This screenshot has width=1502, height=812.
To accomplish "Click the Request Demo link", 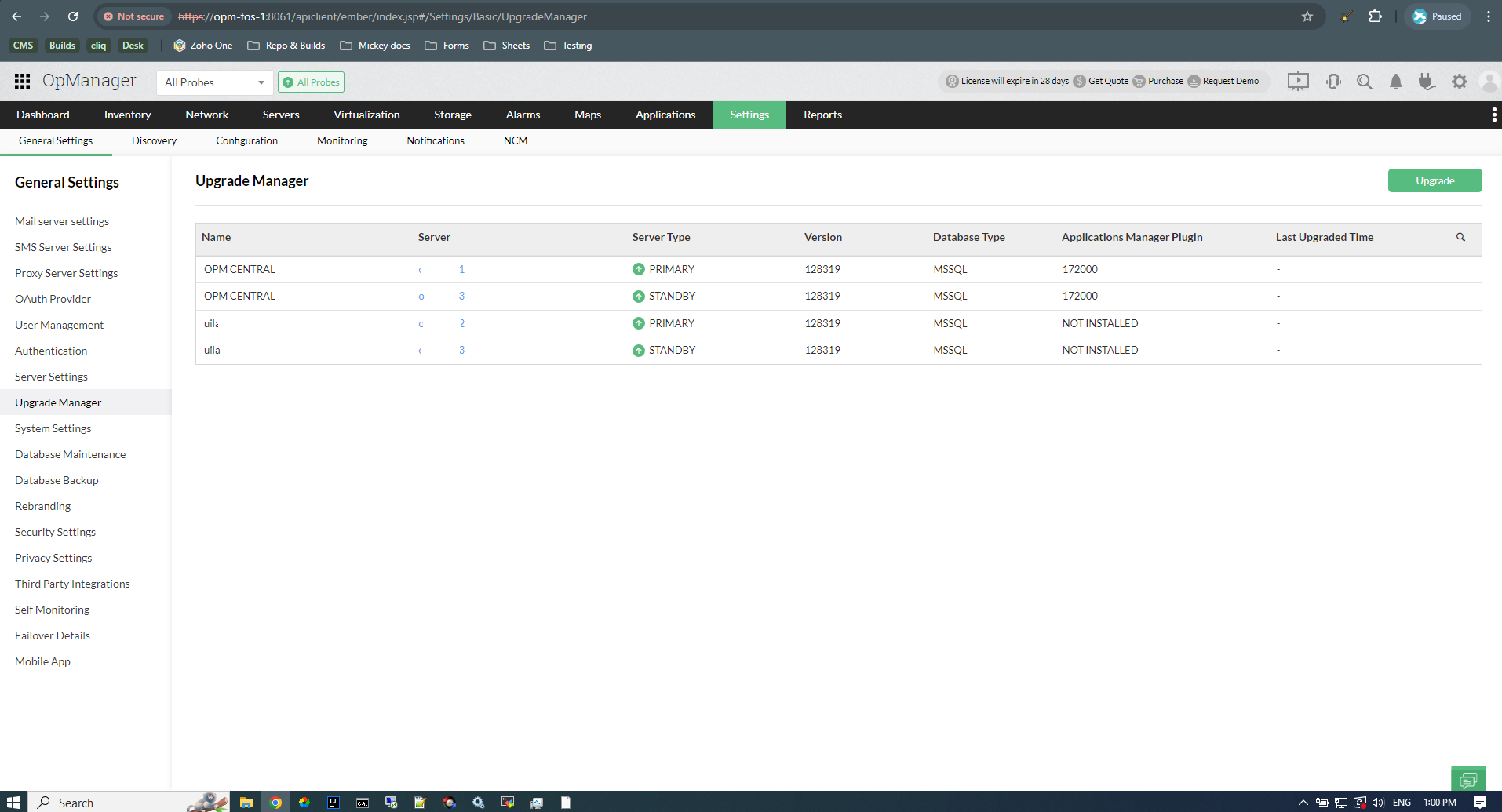I will (1230, 81).
